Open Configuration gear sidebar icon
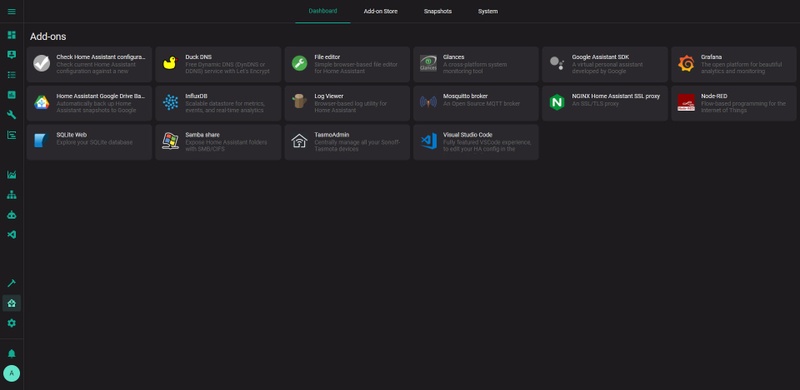Image resolution: width=800 pixels, height=390 pixels. pos(11,323)
